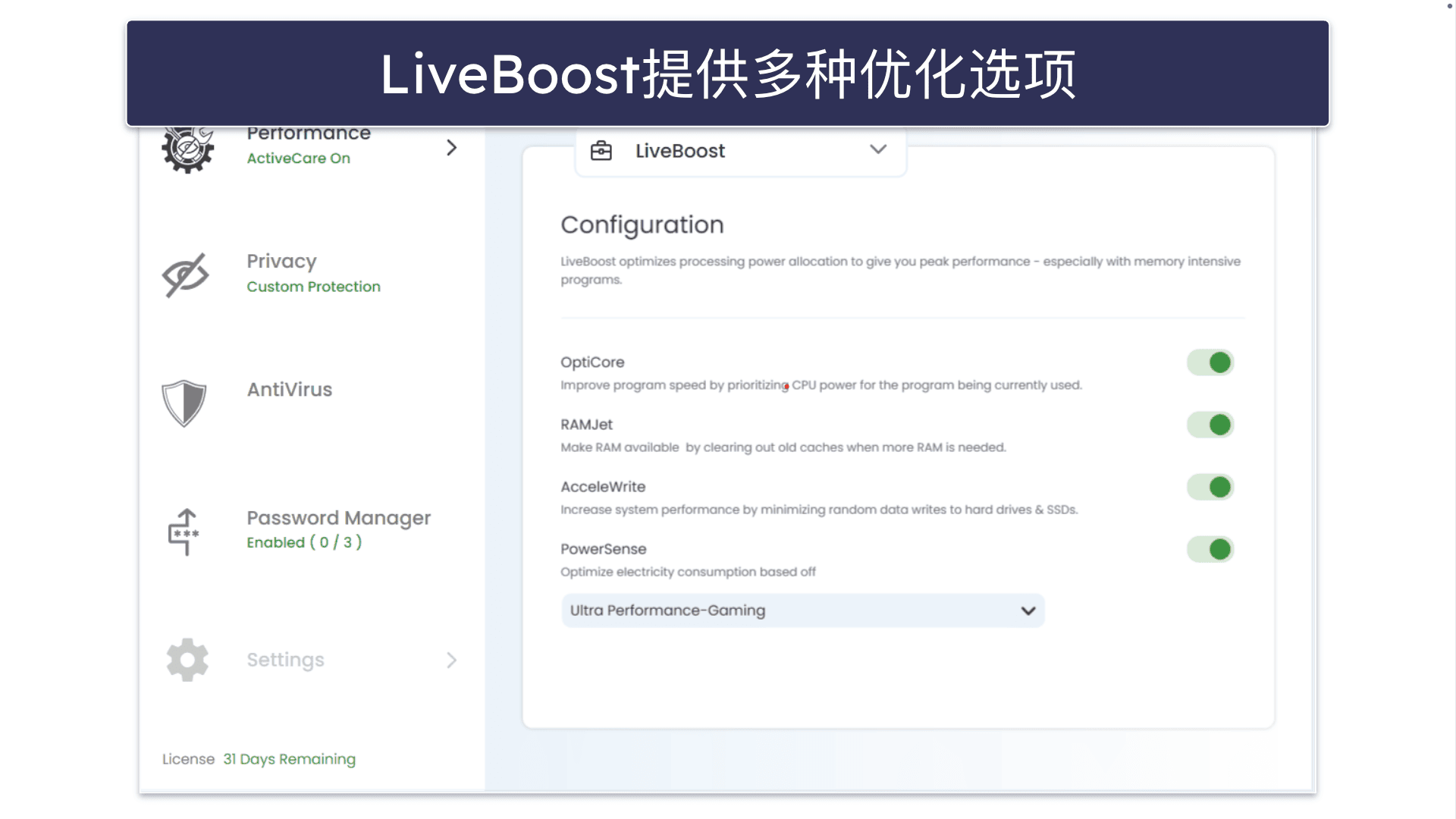This screenshot has height=819, width=1456.
Task: Click the Configuration heading
Action: [642, 224]
